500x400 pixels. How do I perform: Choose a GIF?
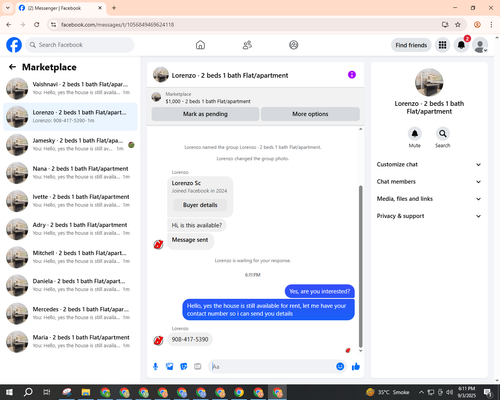[198, 367]
